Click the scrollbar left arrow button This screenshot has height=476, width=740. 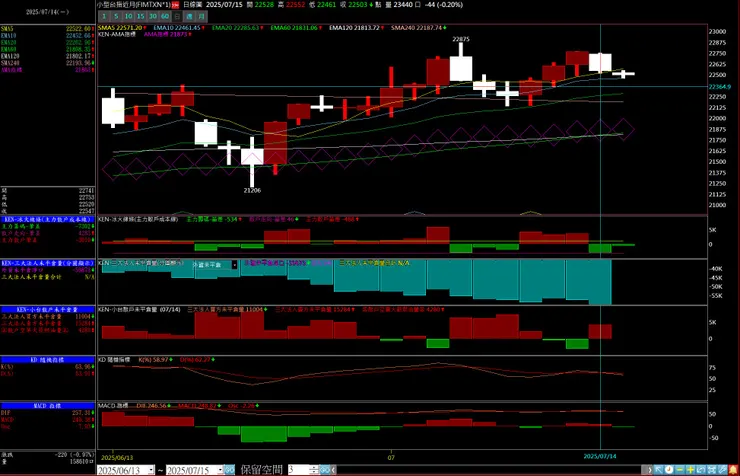(x=333, y=470)
